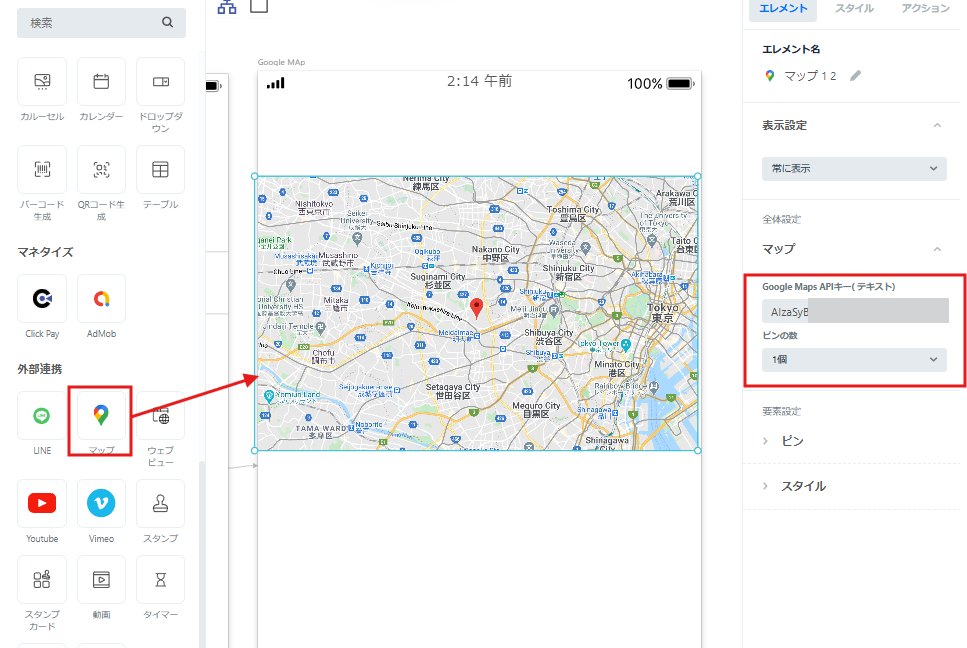Choose the Barcode generator (バーコード生成) element
Viewport: 967px width, 648px height.
pyautogui.click(x=42, y=170)
